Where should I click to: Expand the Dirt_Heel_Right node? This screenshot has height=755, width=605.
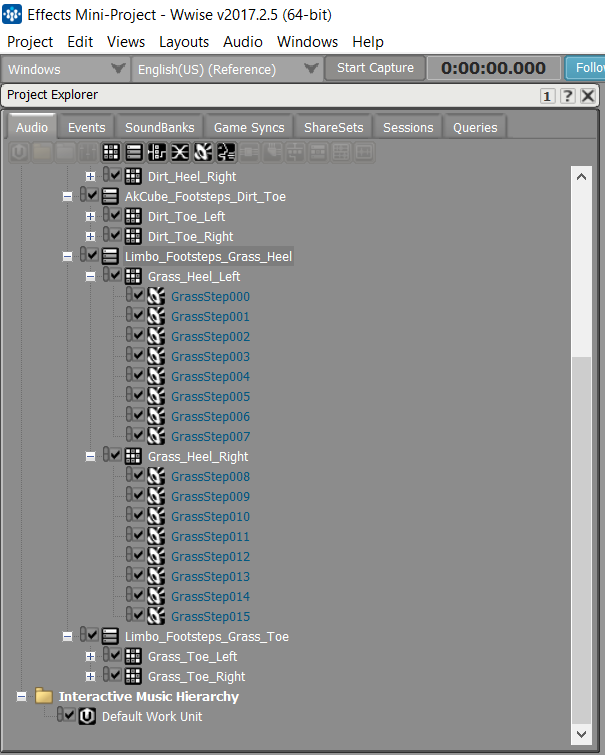point(90,176)
